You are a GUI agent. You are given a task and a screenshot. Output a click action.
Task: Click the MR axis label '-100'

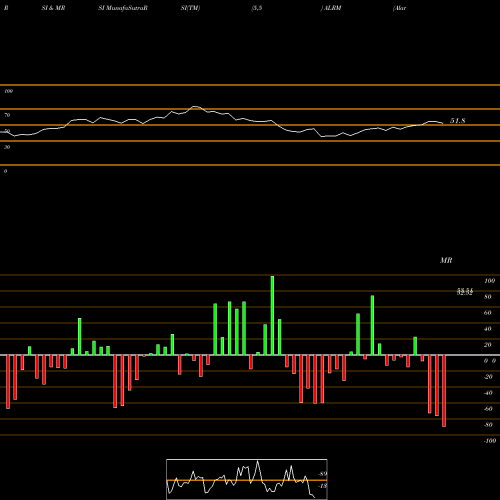coord(490,441)
